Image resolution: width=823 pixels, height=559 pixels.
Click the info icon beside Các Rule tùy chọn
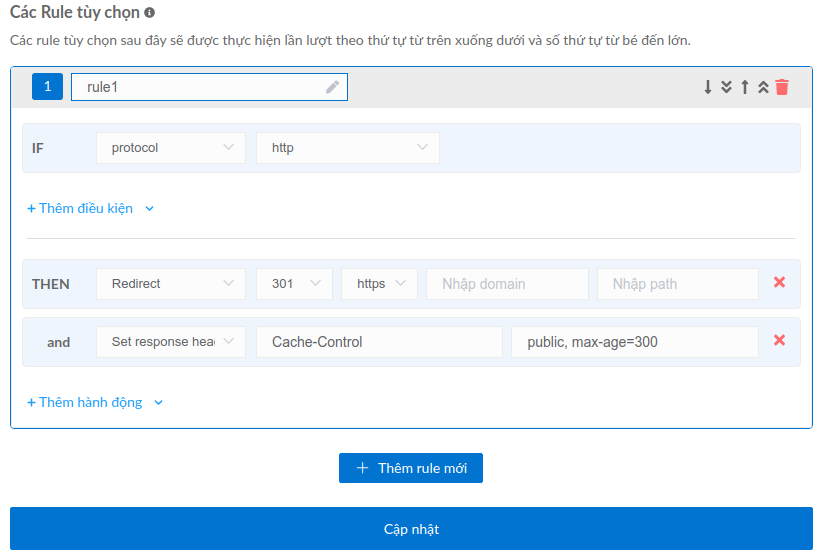150,13
